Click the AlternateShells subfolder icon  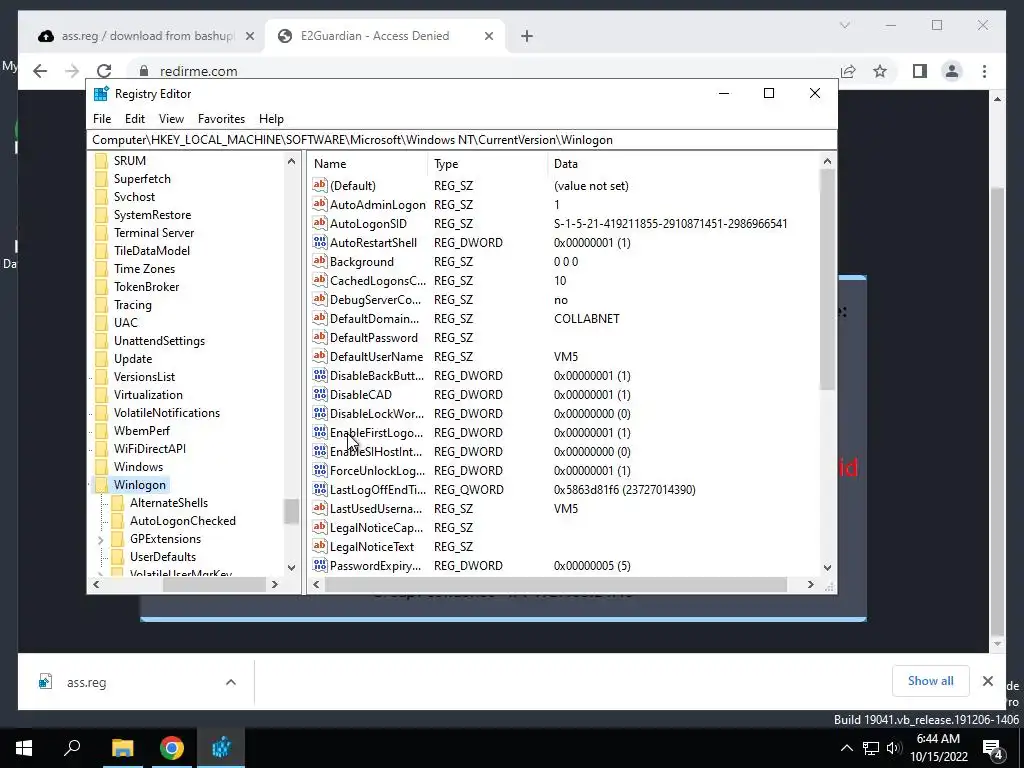coord(118,503)
